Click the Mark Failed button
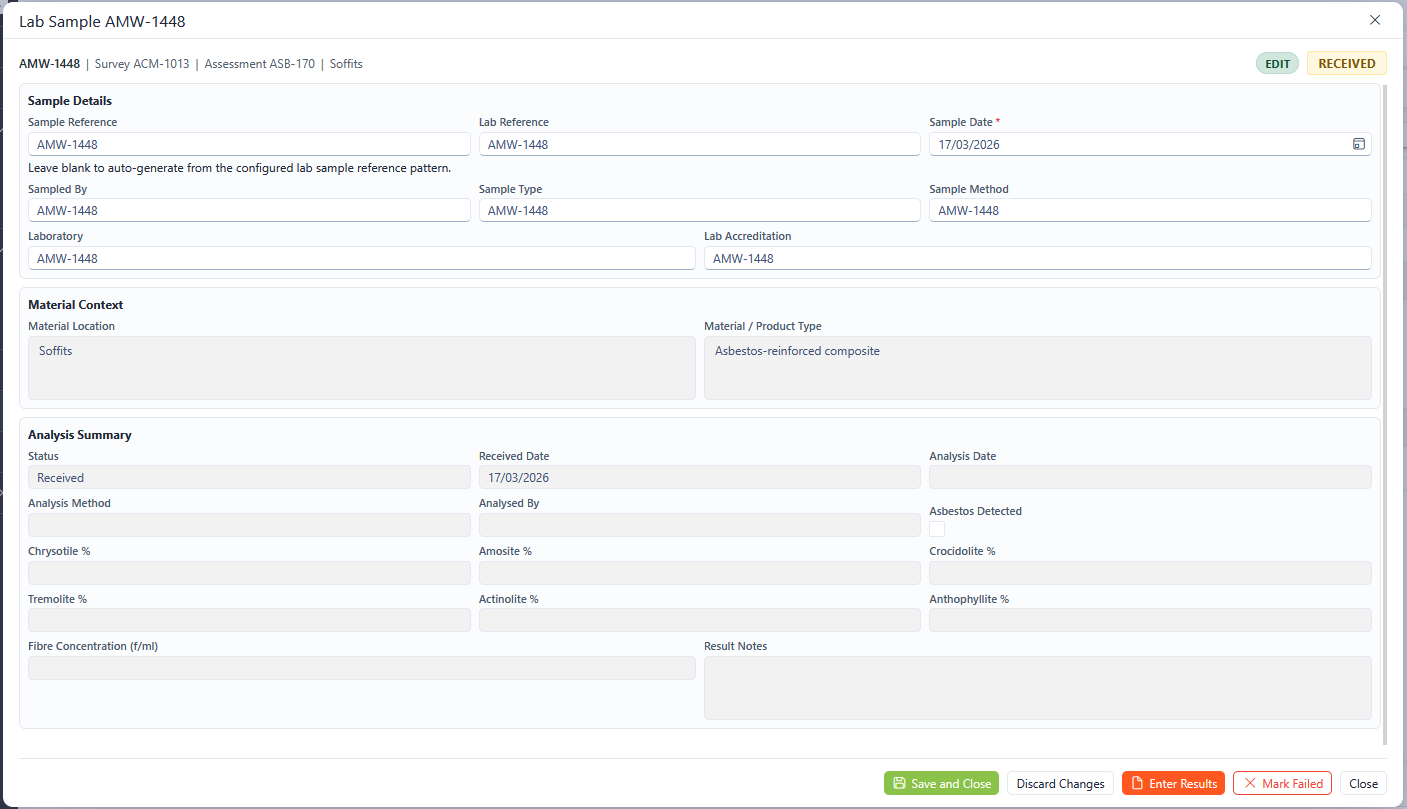 pos(1282,784)
